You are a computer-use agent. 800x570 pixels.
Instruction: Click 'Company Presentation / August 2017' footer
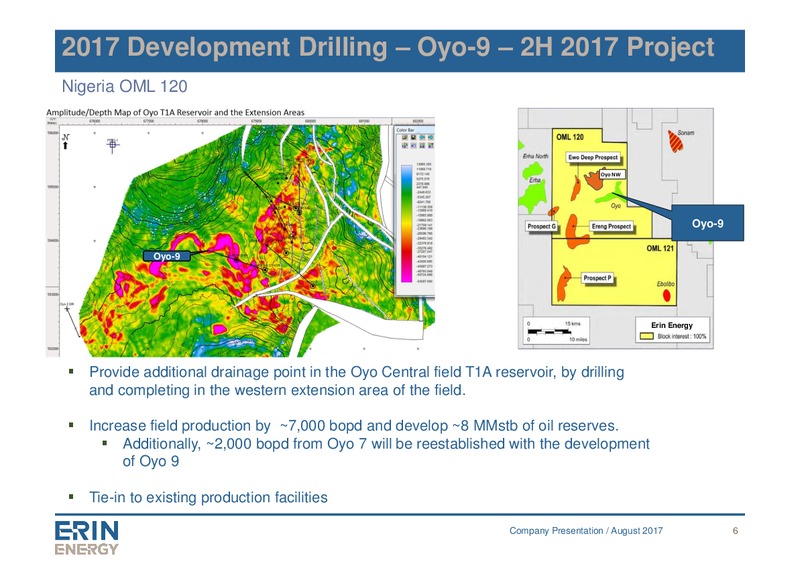[586, 531]
